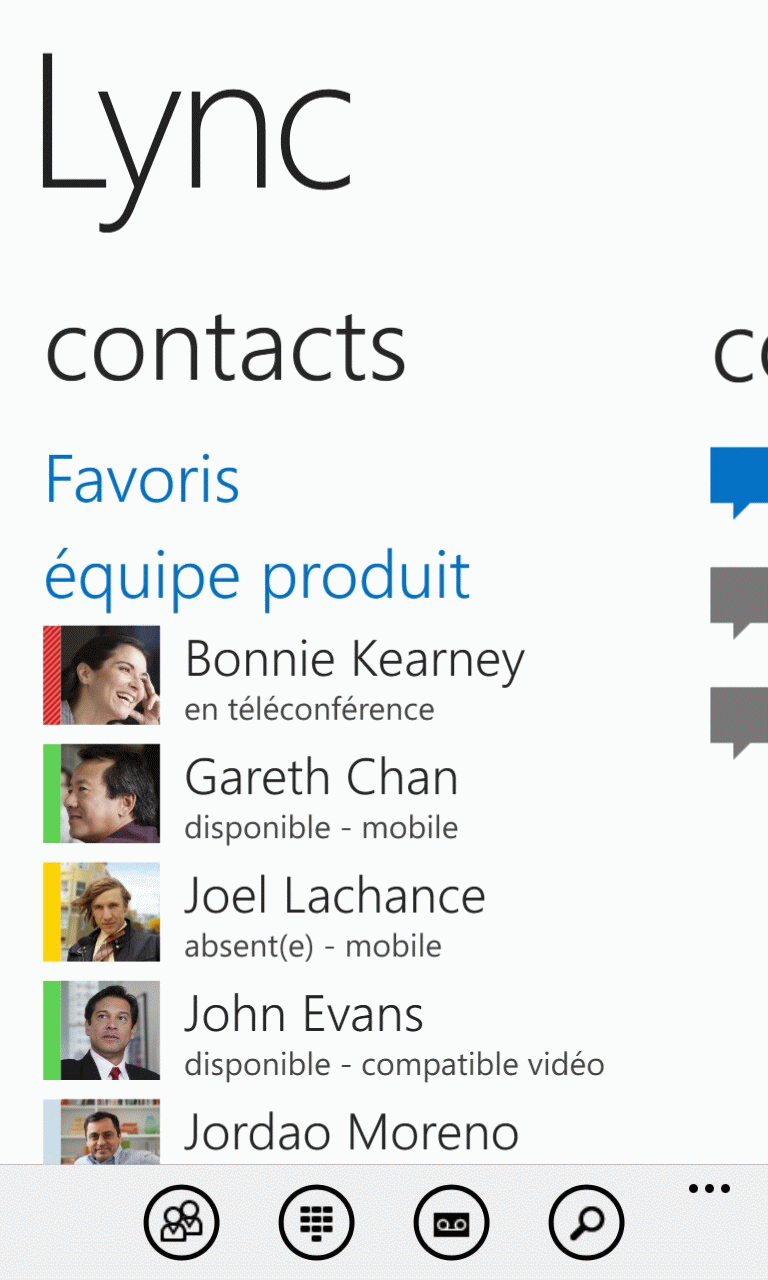Screen dimensions: 768x1280
Task: Open the blue unread conversation bubble
Action: (x=739, y=483)
